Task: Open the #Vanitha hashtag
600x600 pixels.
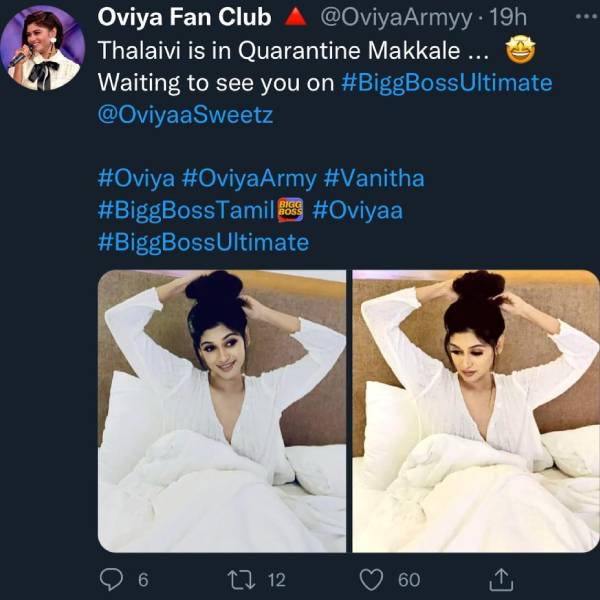Action: 374,178
